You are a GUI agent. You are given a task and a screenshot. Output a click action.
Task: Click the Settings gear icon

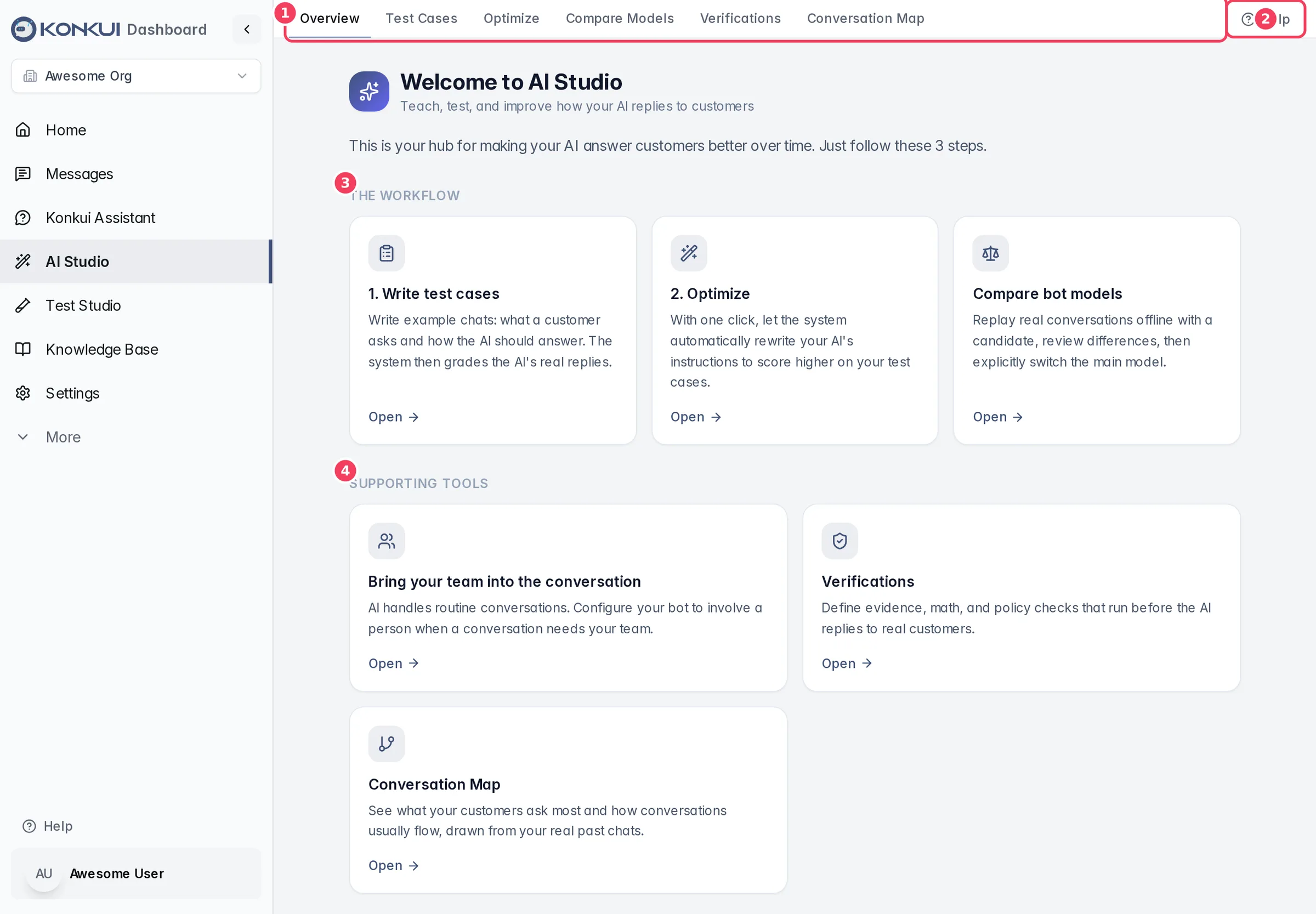click(23, 393)
